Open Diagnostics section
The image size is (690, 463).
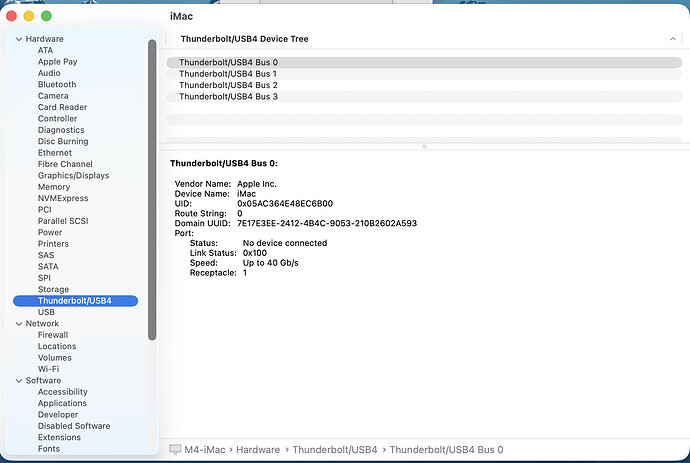pyautogui.click(x=61, y=130)
